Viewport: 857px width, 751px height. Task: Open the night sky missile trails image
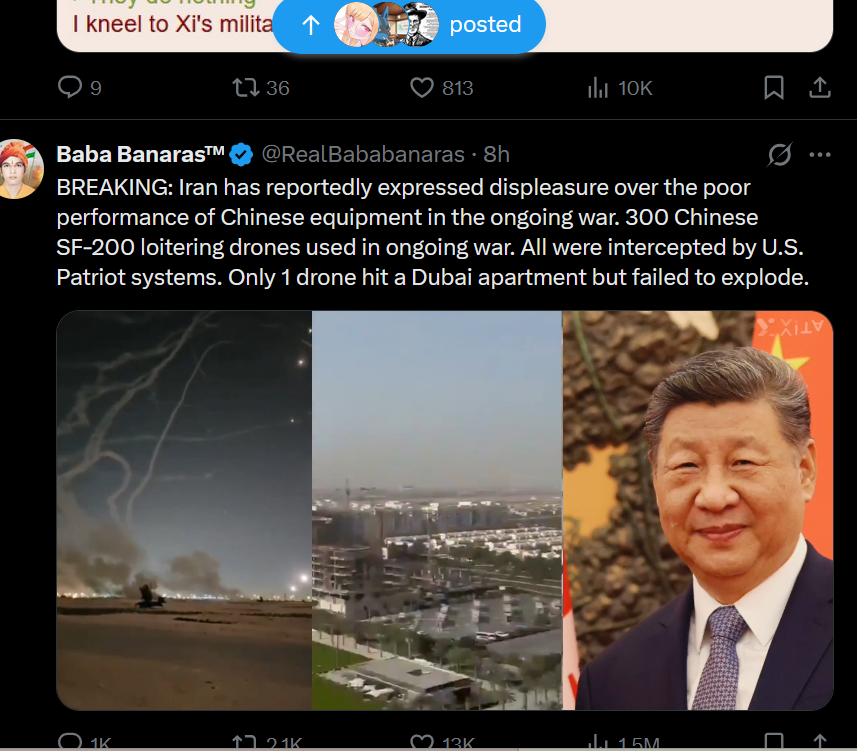184,511
